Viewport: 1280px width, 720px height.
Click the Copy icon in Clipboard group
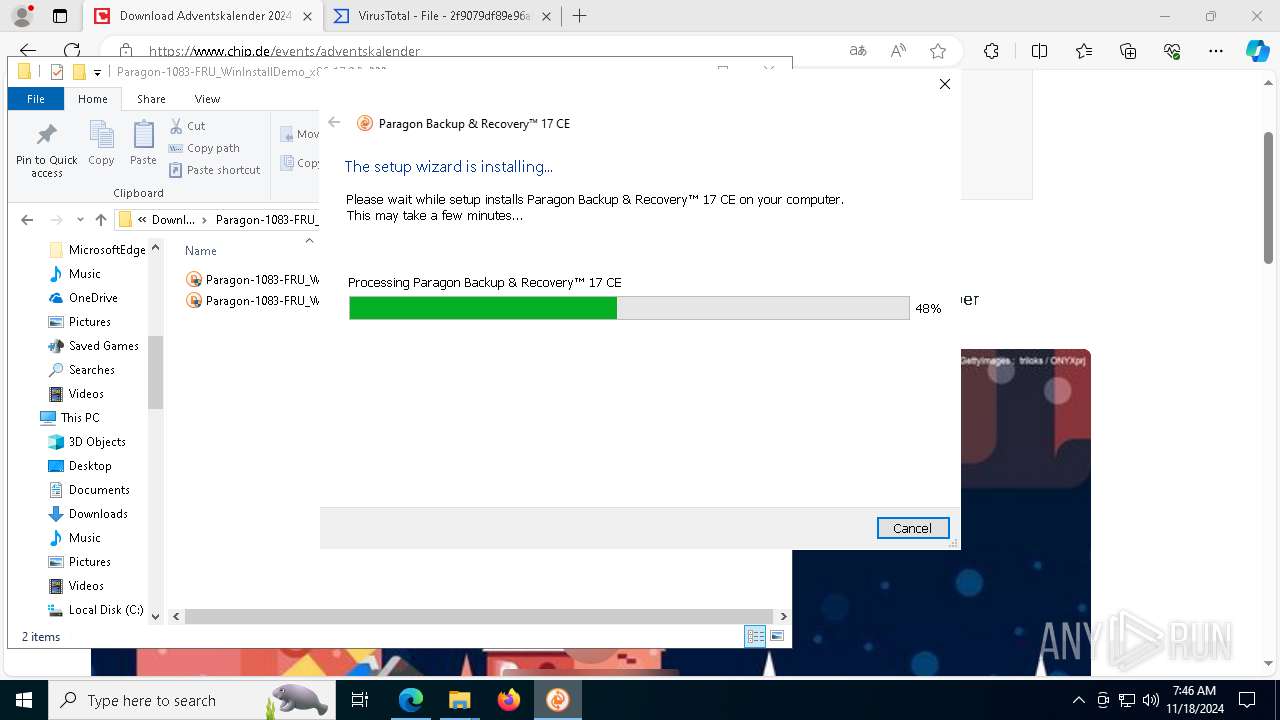[x=101, y=144]
